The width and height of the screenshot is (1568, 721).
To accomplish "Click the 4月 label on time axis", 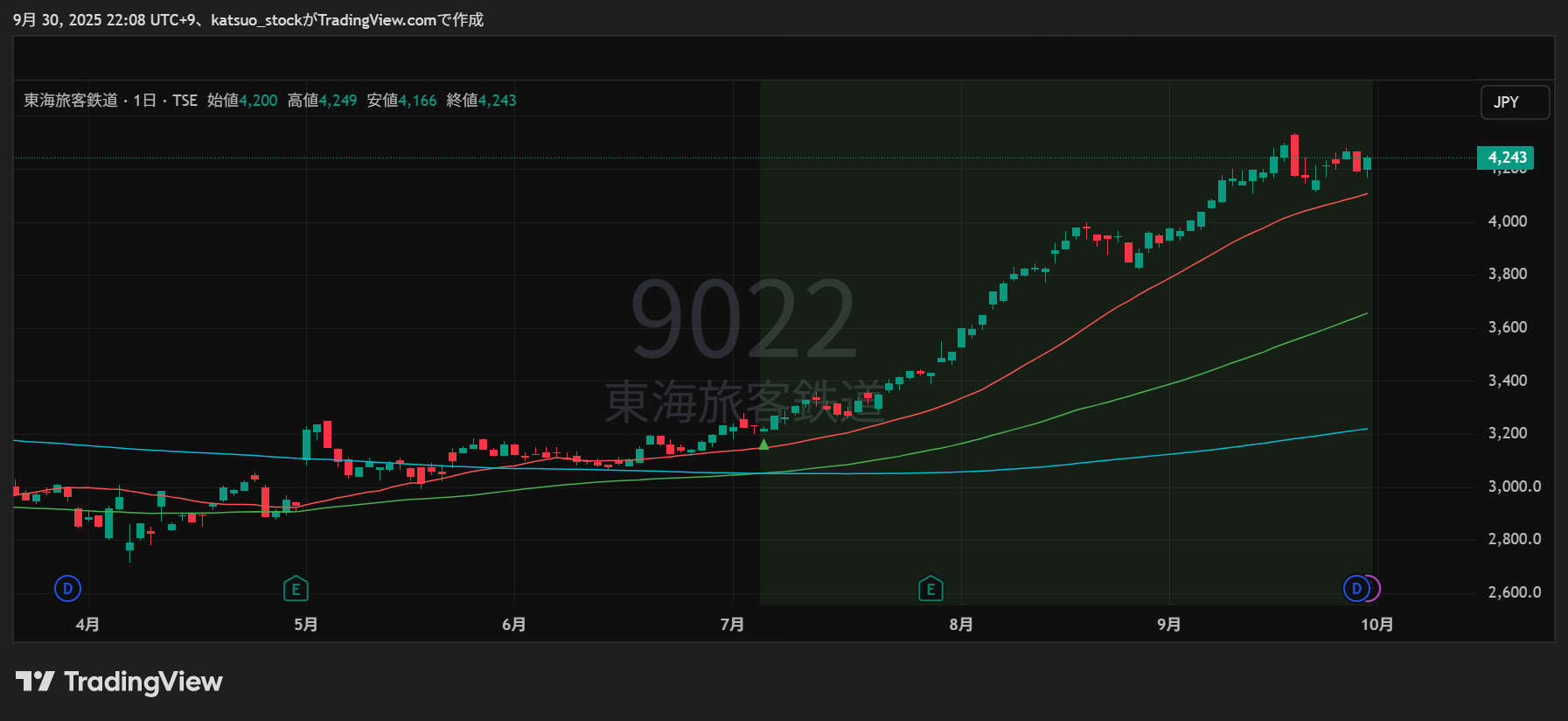I will pyautogui.click(x=87, y=625).
